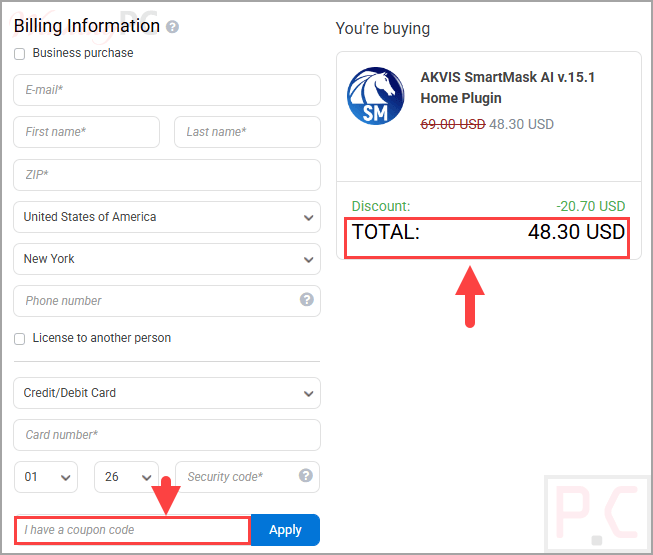The image size is (653, 555).
Task: Click the struck-through 69.00 USD price
Action: 453,124
